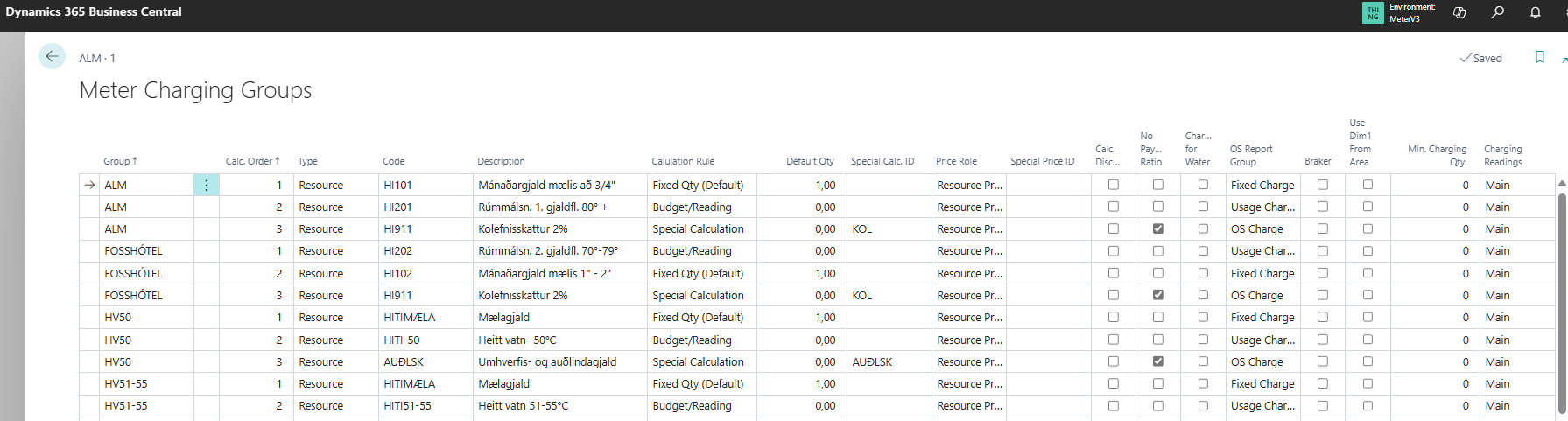Click the Price Role column header
1568x421 pixels.
click(x=956, y=161)
